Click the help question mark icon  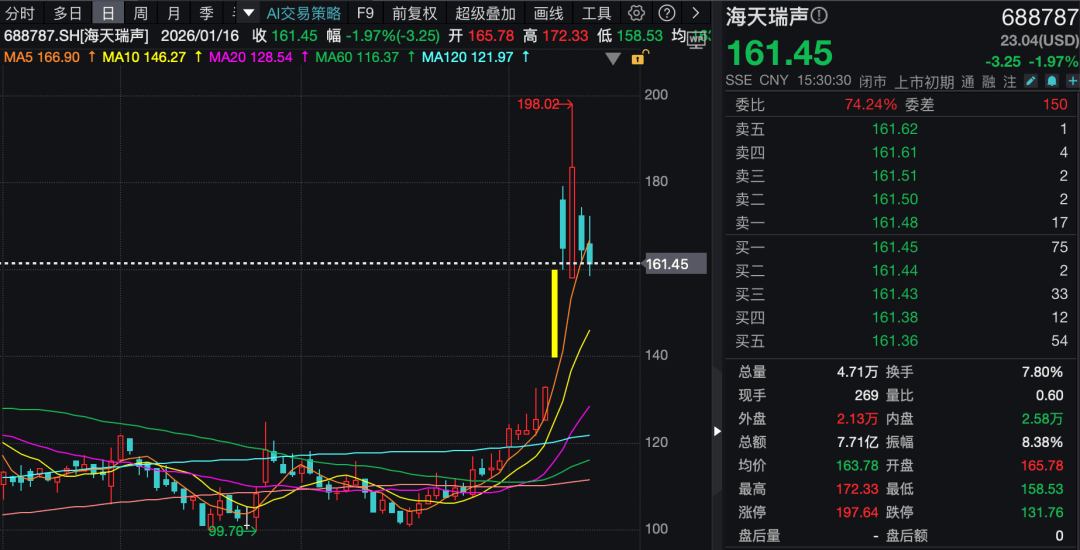click(667, 13)
